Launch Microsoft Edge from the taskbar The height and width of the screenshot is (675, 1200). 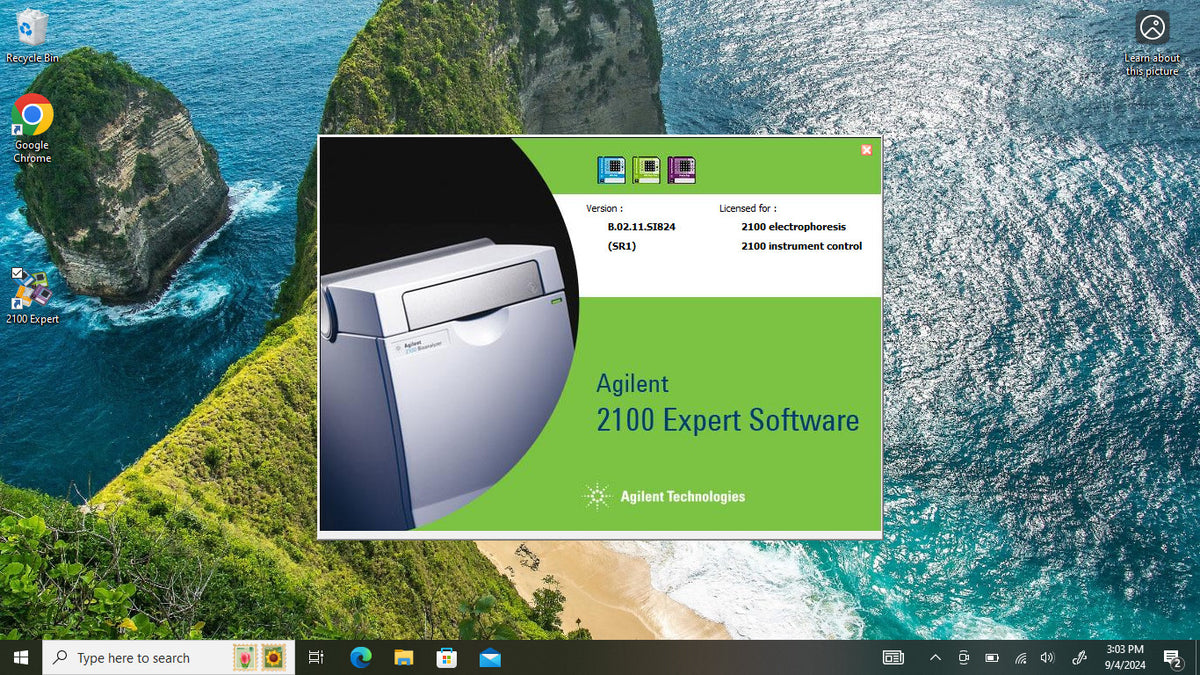click(x=361, y=657)
